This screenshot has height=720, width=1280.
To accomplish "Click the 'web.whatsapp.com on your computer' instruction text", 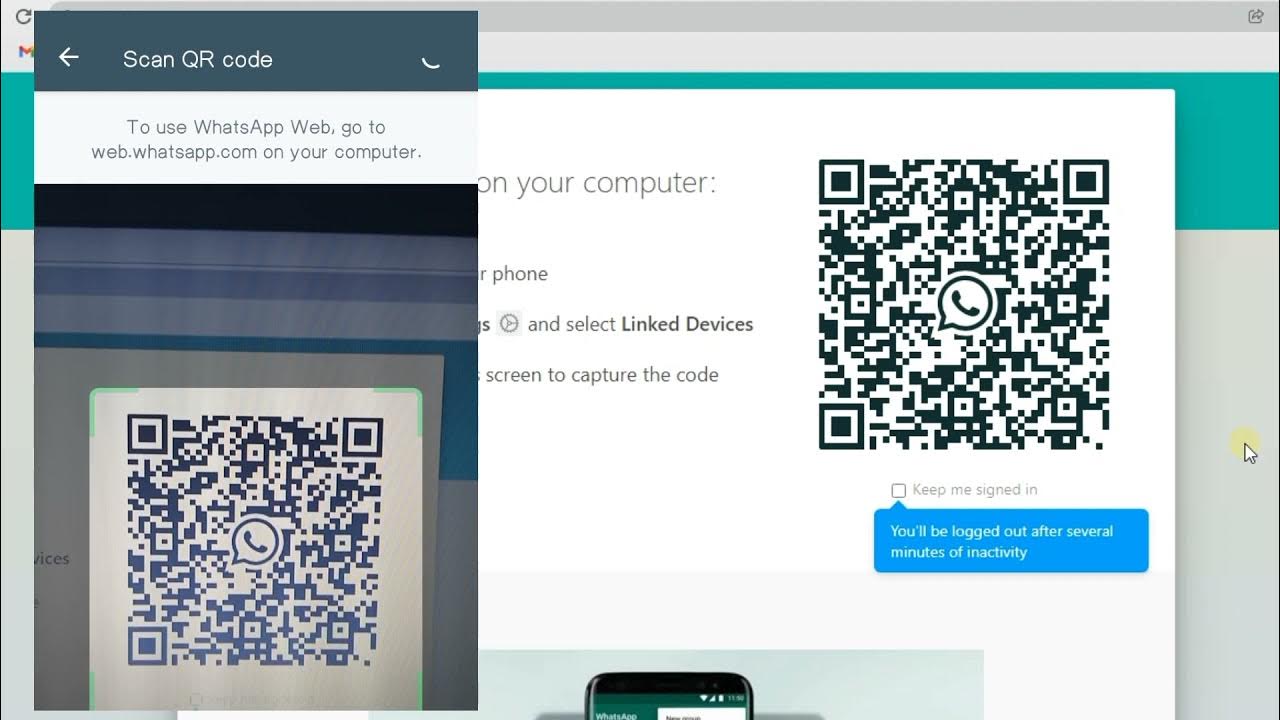I will [256, 152].
